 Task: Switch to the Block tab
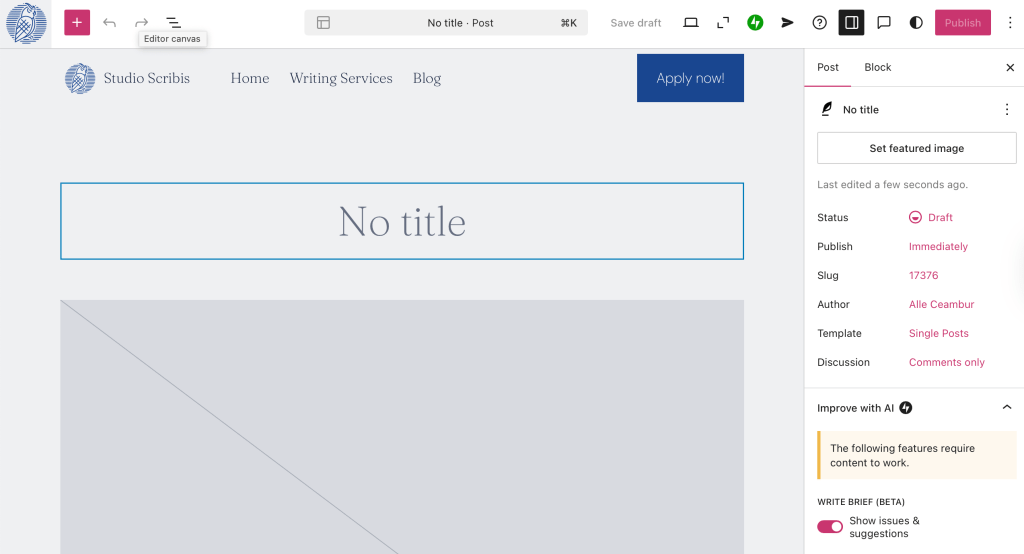click(x=878, y=67)
